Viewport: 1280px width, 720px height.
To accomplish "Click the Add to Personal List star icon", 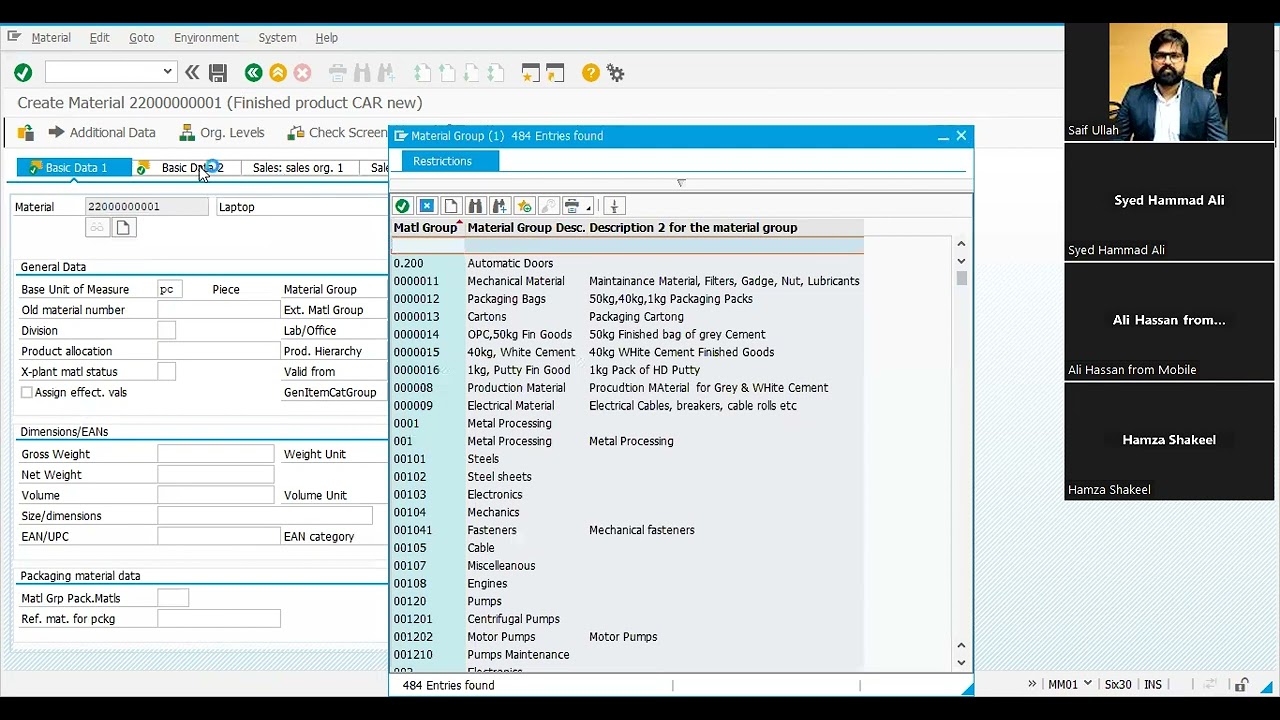I will 524,206.
